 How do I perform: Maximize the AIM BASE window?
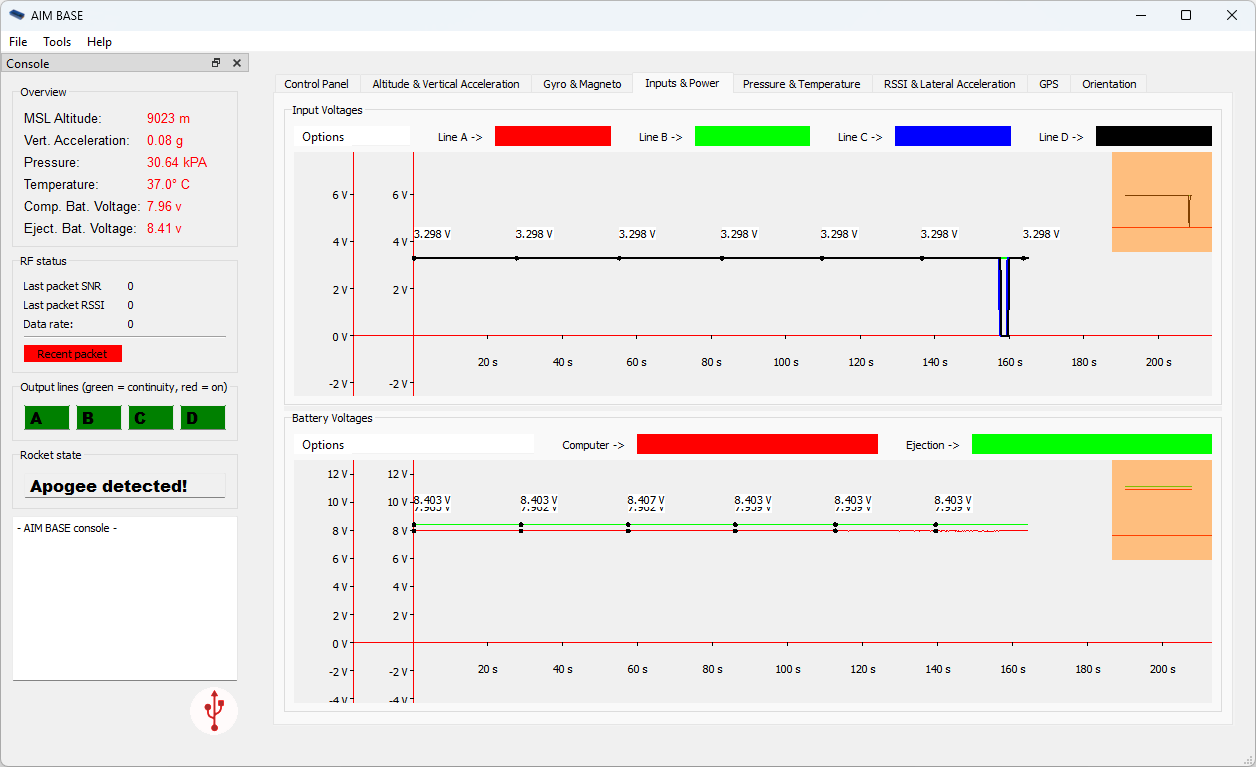coord(1186,15)
